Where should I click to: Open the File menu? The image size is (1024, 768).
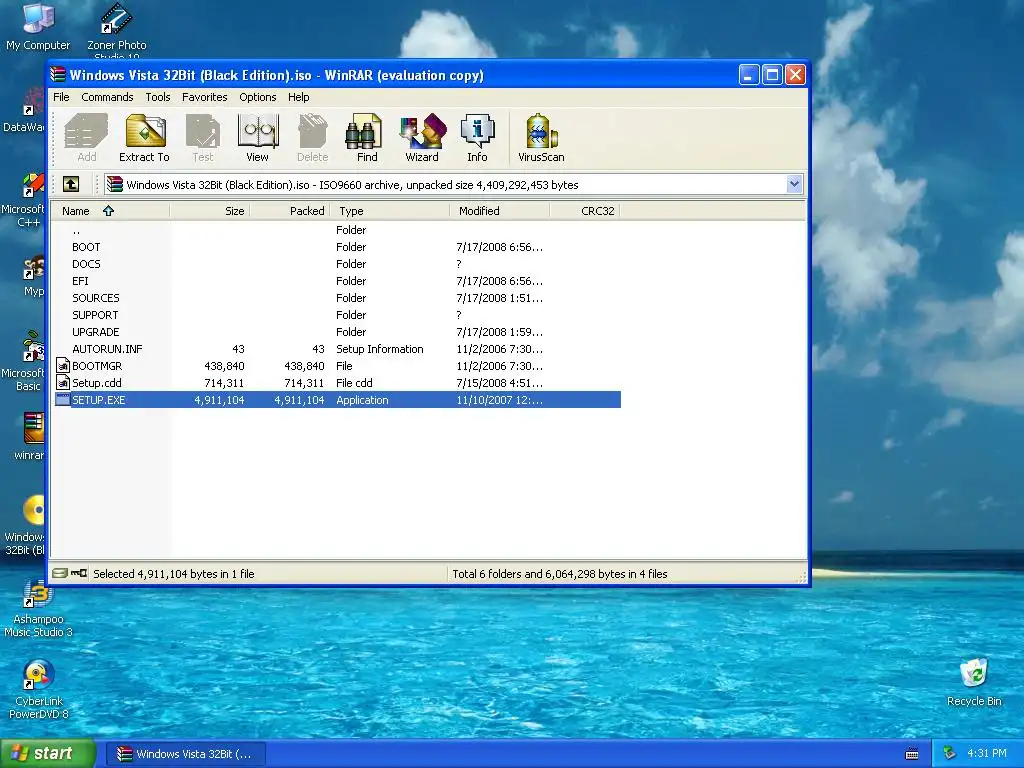tap(61, 97)
